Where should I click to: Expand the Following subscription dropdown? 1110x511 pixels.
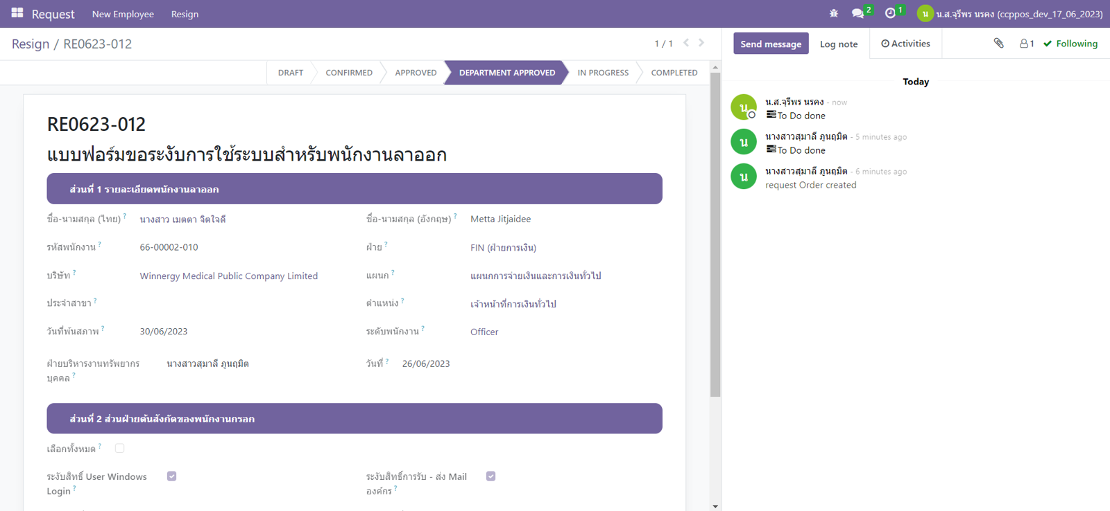[1070, 44]
